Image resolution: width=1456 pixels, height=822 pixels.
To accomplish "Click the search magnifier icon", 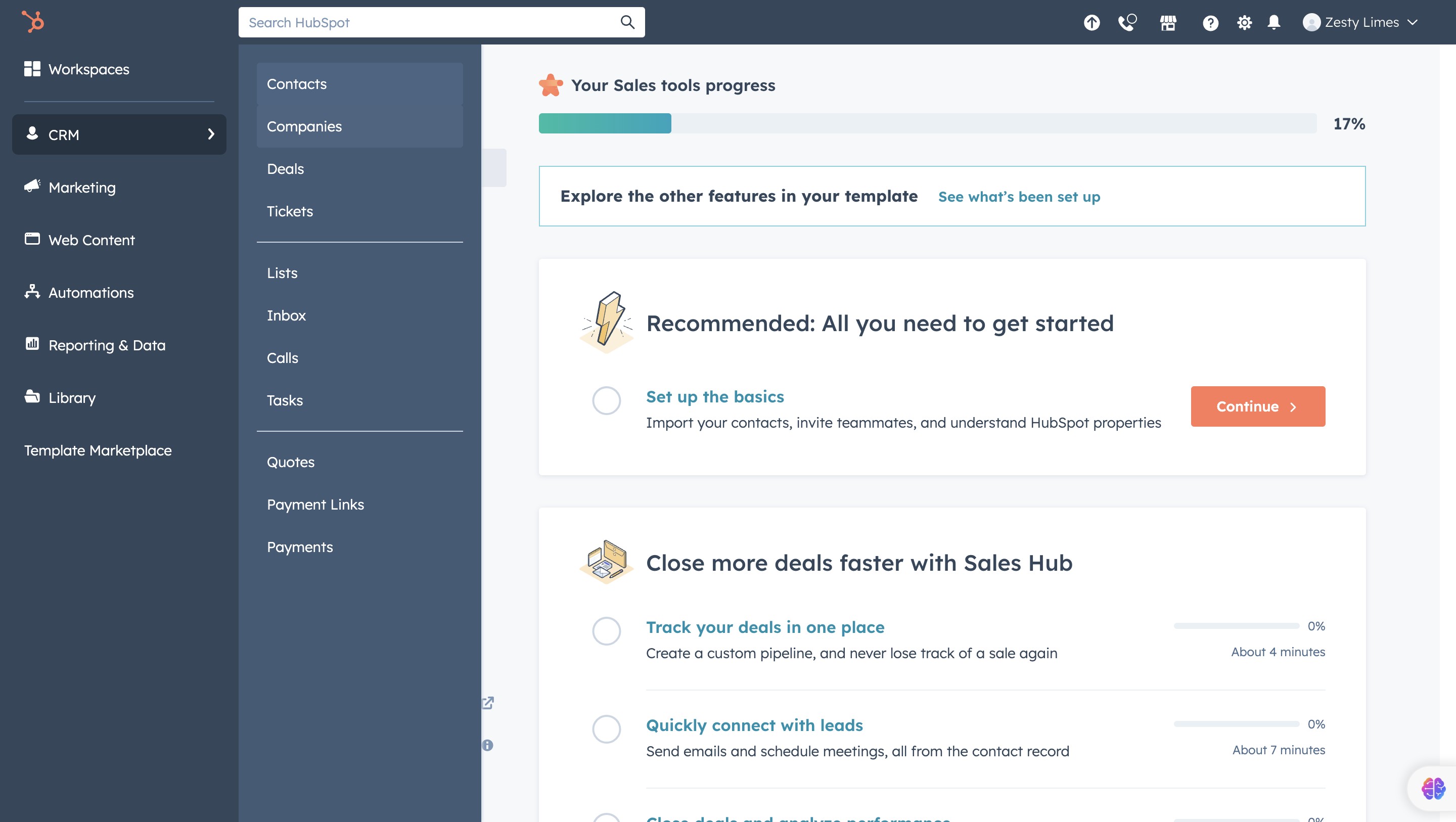I will [x=627, y=22].
